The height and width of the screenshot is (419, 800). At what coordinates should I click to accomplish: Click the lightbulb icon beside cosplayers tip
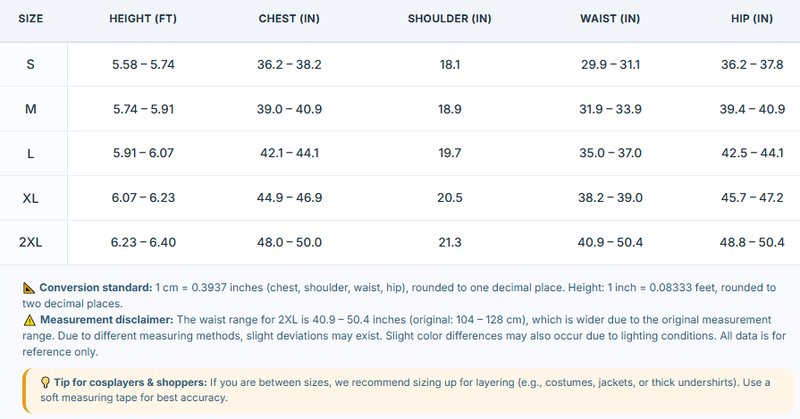point(45,382)
